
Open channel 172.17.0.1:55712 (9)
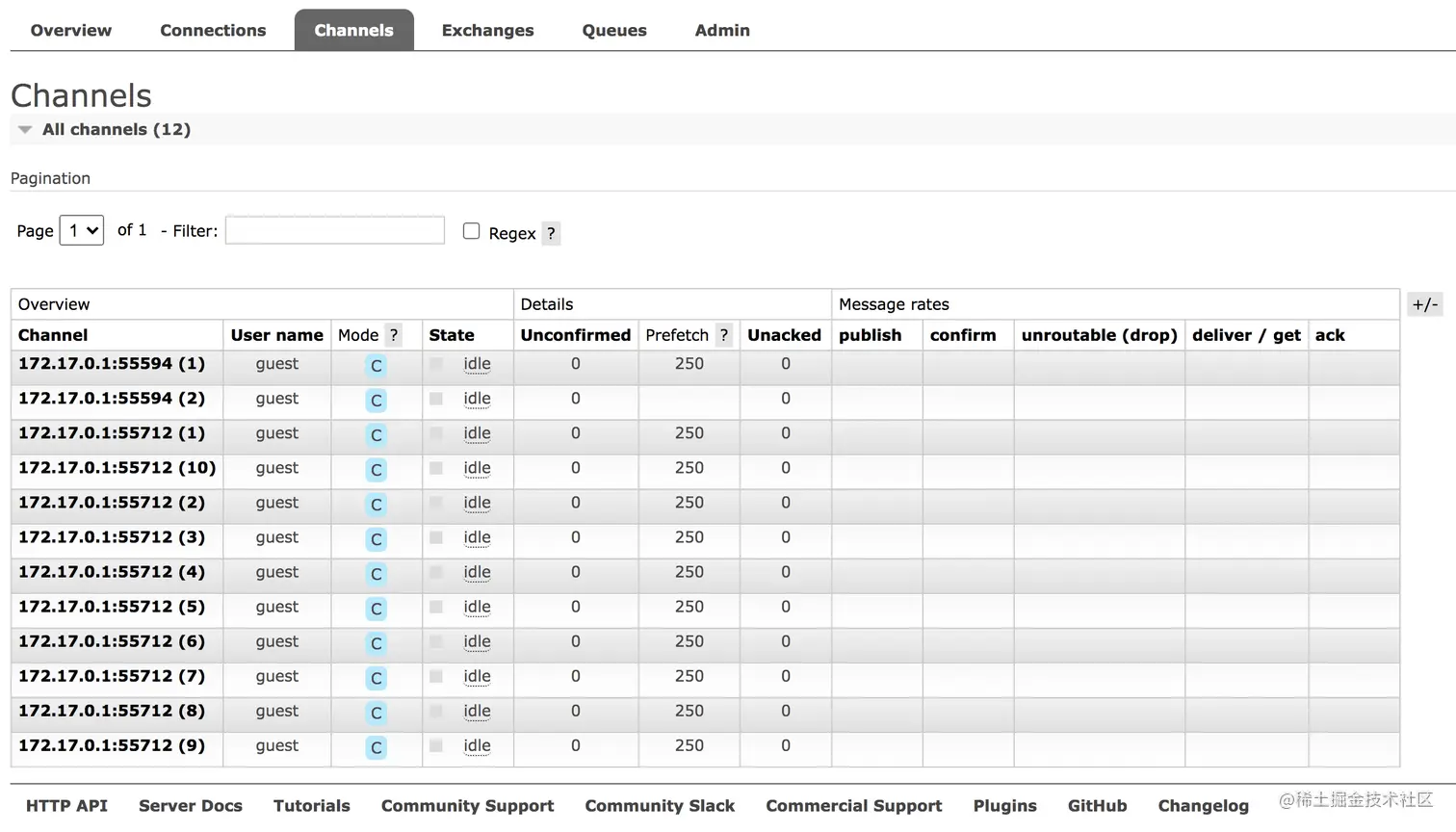click(112, 745)
